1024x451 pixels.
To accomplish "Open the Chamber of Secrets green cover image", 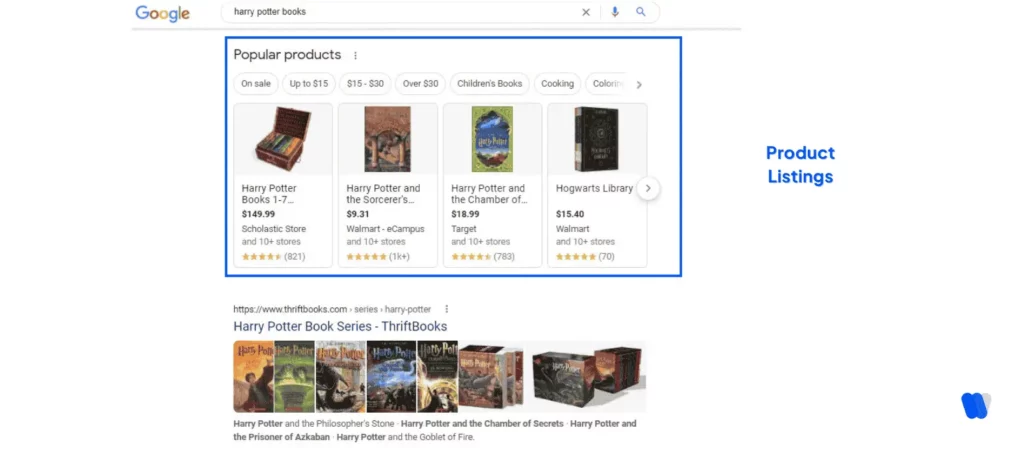I will pos(492,139).
